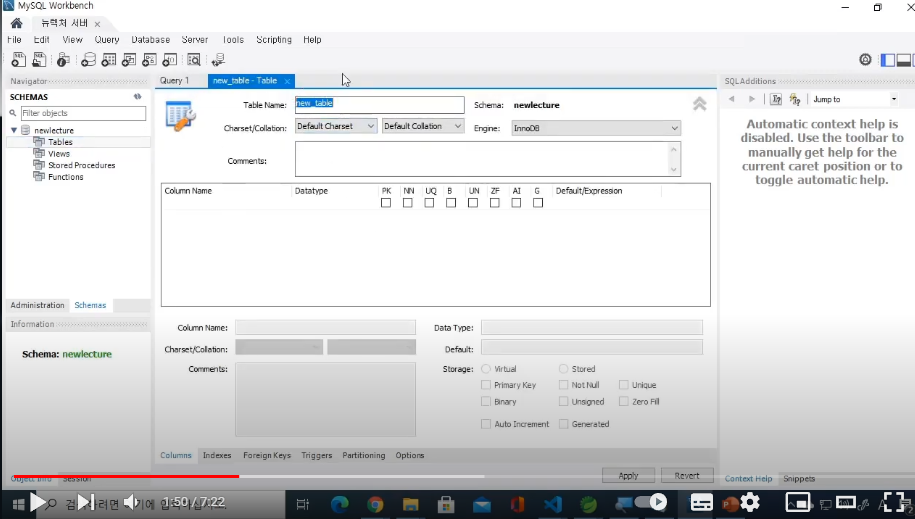
Task: Open the File menu
Action: (x=14, y=40)
